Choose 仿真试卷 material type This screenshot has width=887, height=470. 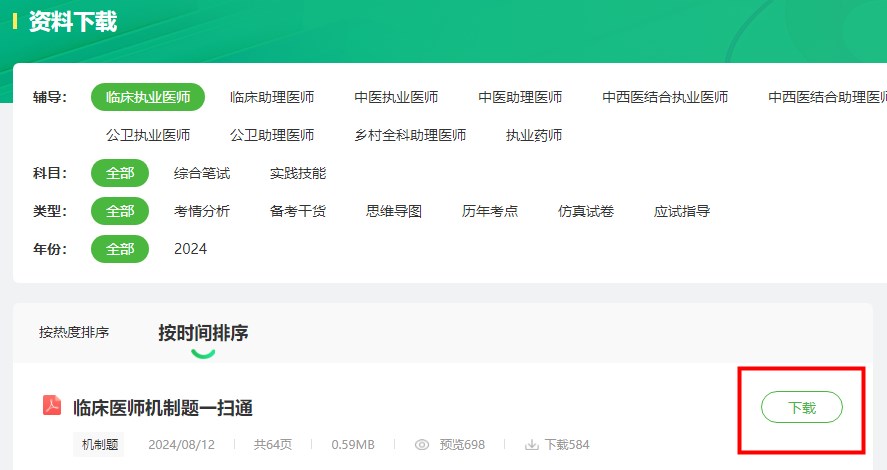pyautogui.click(x=586, y=211)
